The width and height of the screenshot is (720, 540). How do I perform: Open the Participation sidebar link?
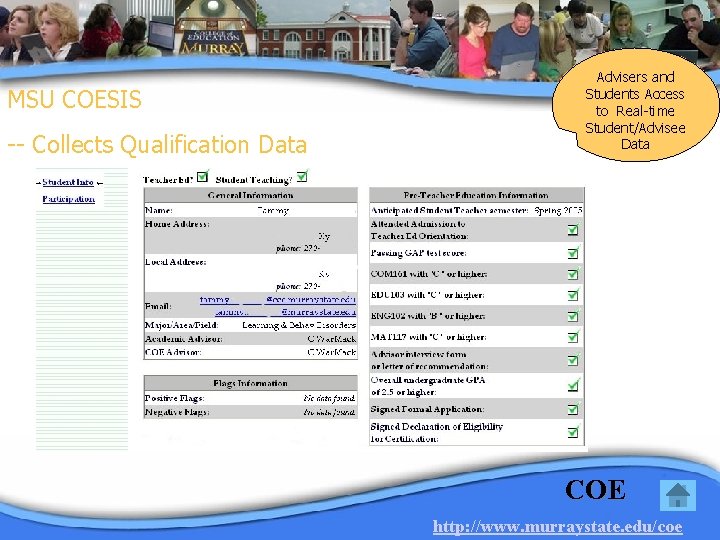coord(68,199)
